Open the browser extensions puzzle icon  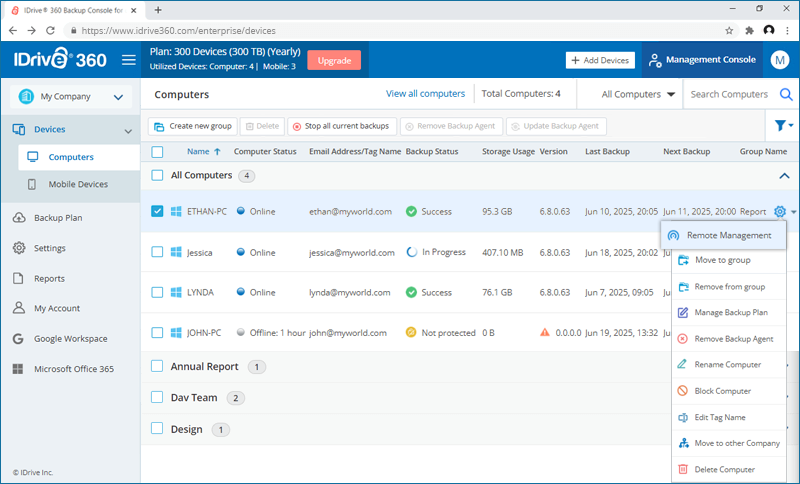point(749,31)
